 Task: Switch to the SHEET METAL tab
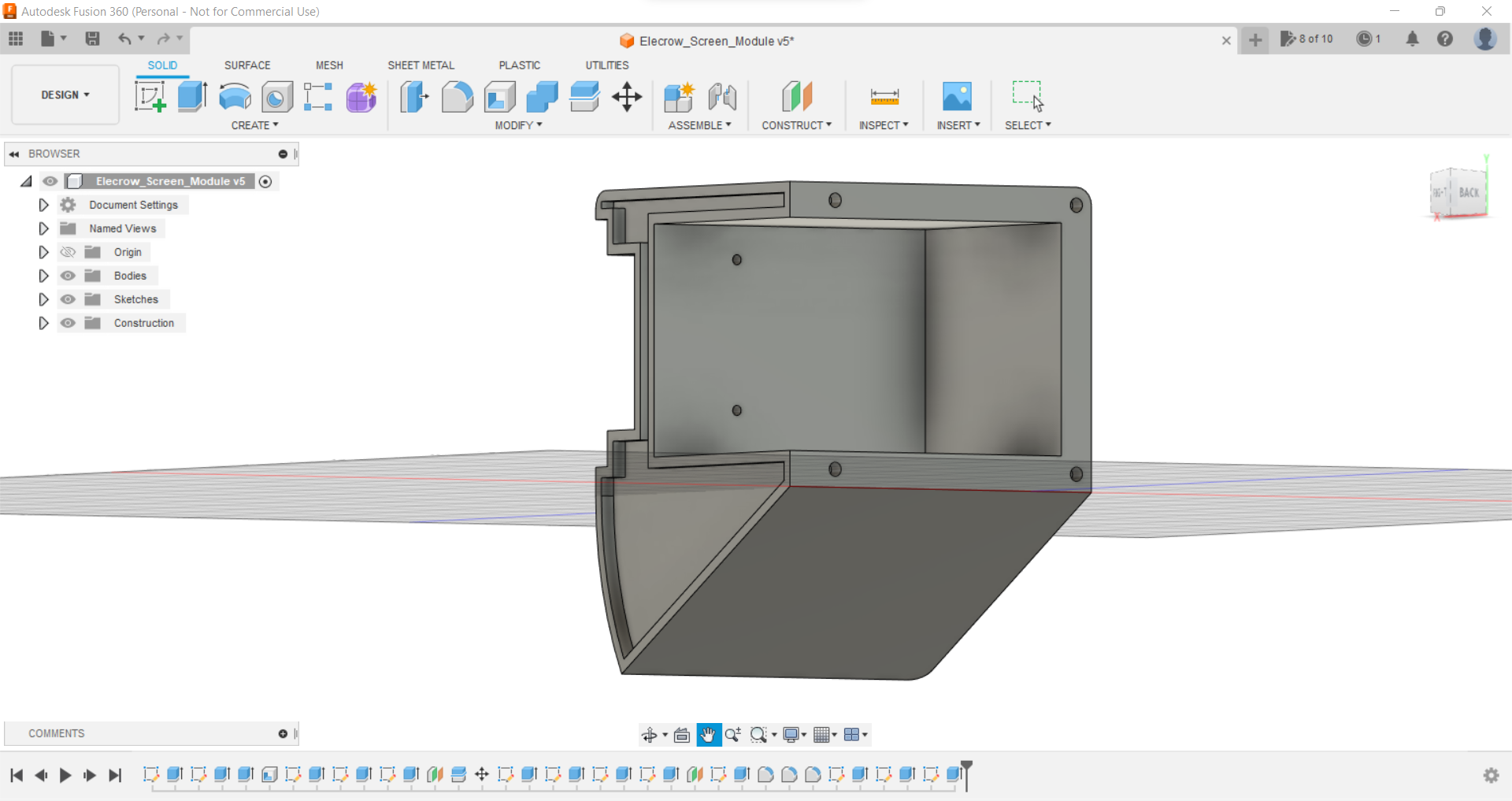pyautogui.click(x=421, y=65)
